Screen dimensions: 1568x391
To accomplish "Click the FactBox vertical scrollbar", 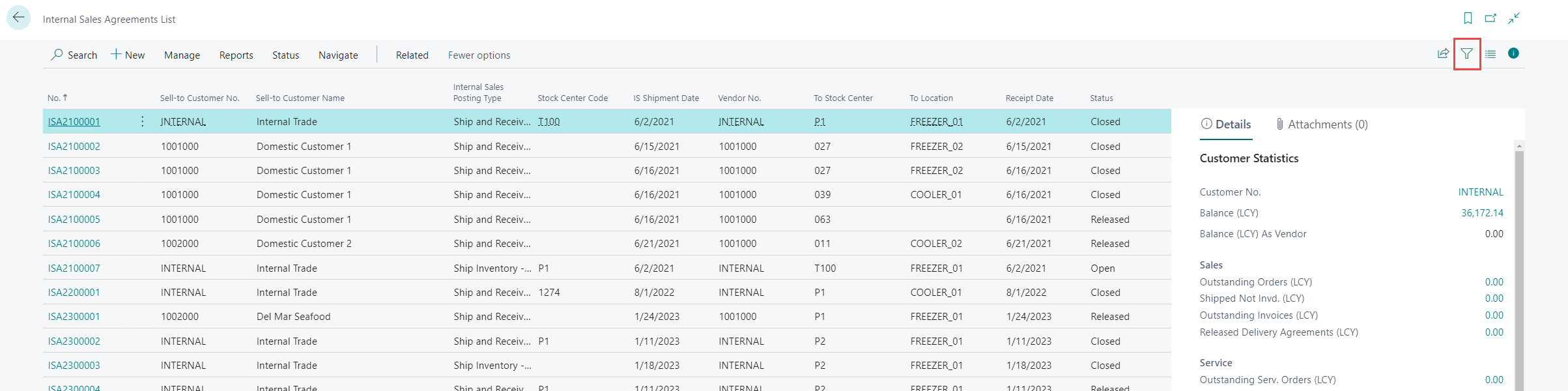I will tap(1519, 261).
